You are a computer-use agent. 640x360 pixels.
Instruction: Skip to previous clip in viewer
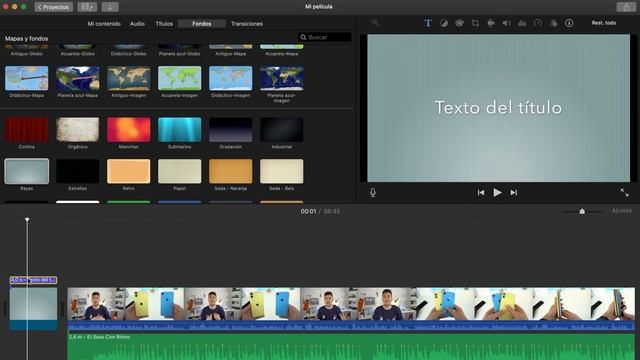[481, 192]
